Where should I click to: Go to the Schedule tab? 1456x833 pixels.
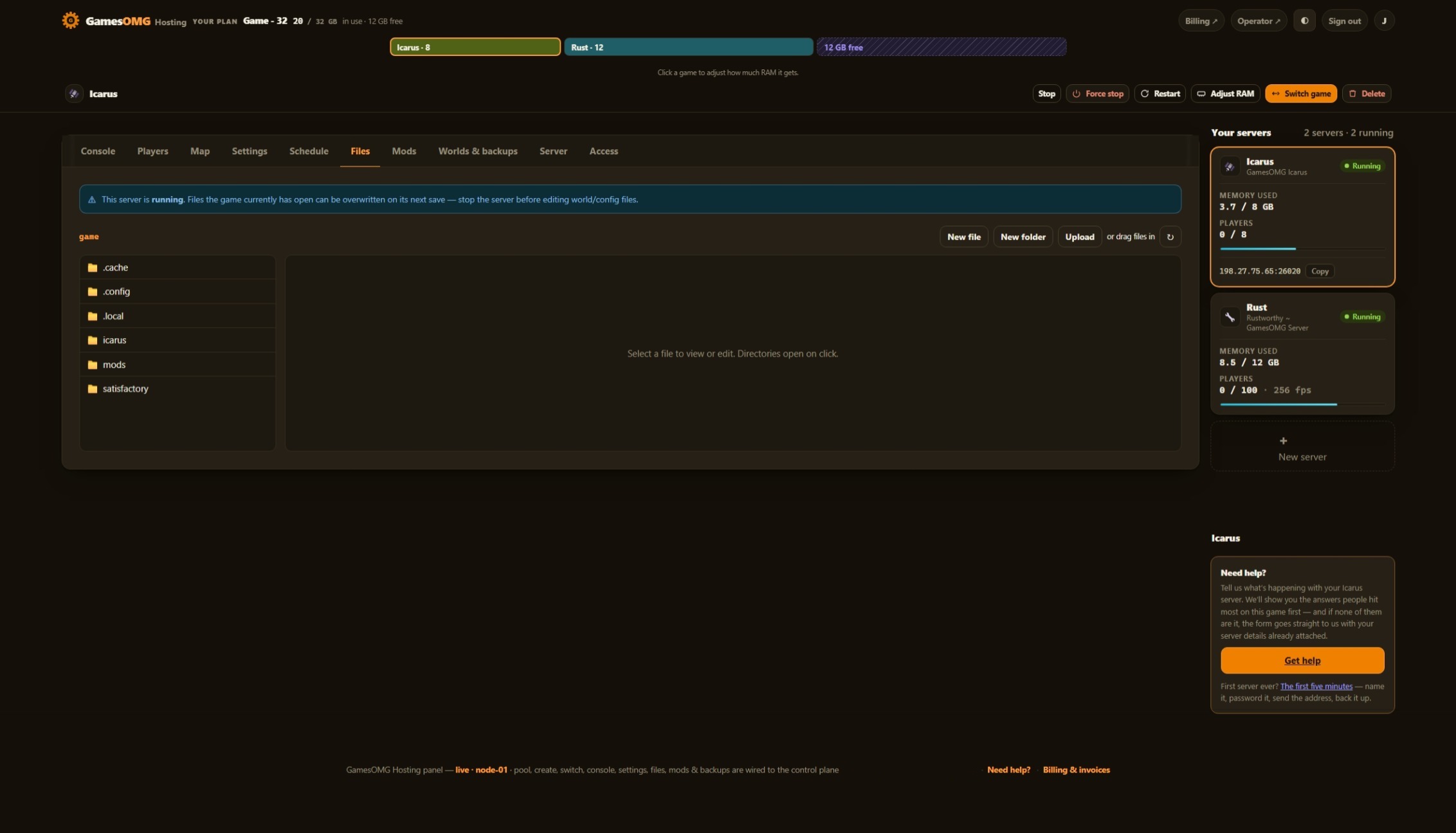pyautogui.click(x=309, y=151)
